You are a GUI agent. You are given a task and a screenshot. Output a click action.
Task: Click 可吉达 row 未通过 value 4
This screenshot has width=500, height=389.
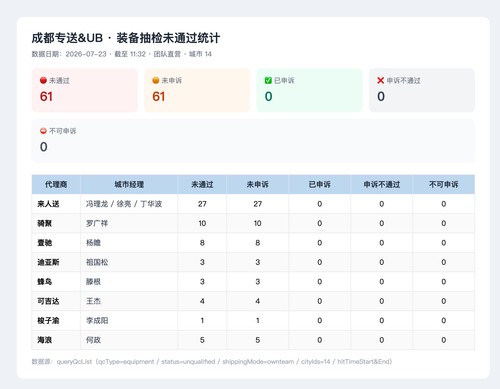pos(202,301)
